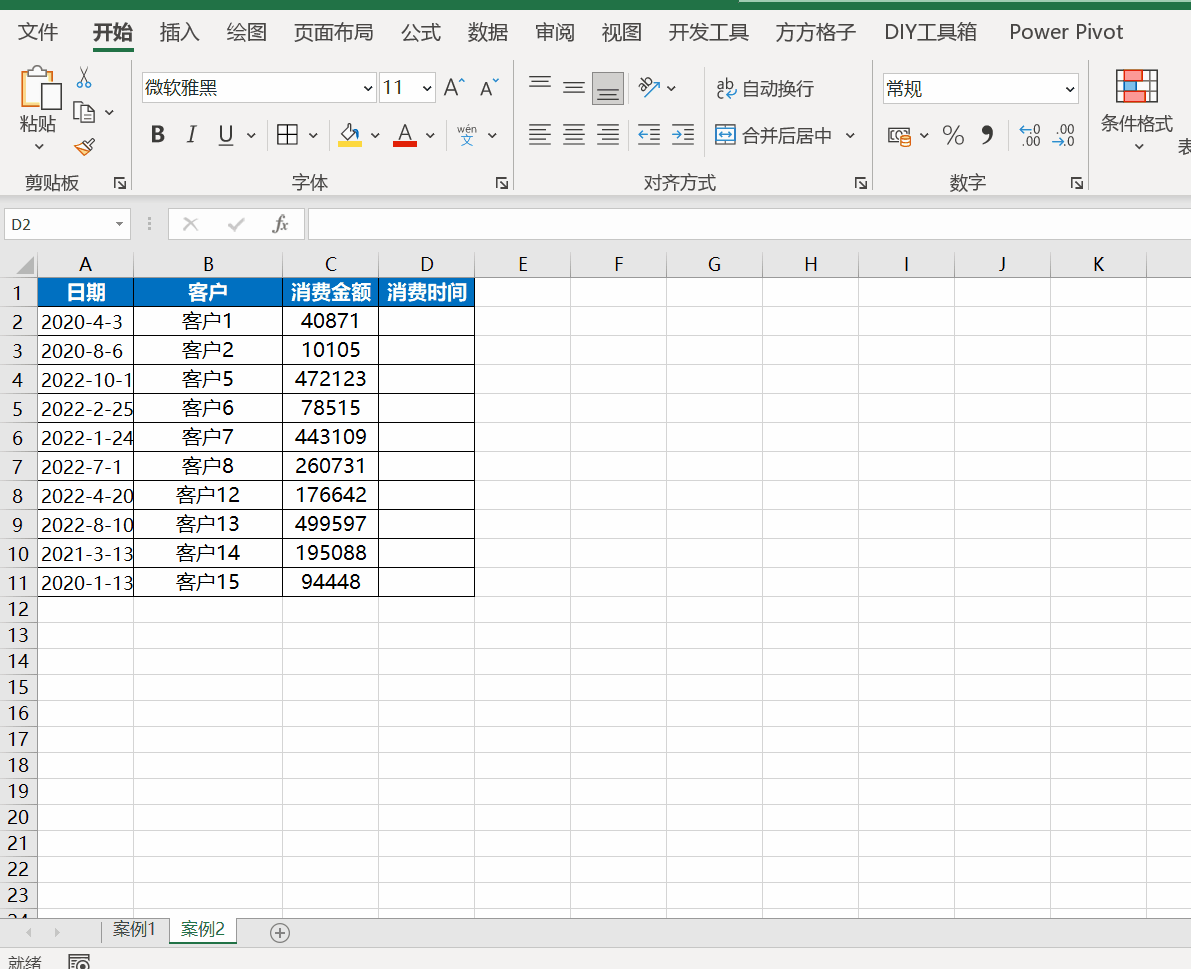Toggle Underline formatting
The width and height of the screenshot is (1191, 969).
coord(226,135)
